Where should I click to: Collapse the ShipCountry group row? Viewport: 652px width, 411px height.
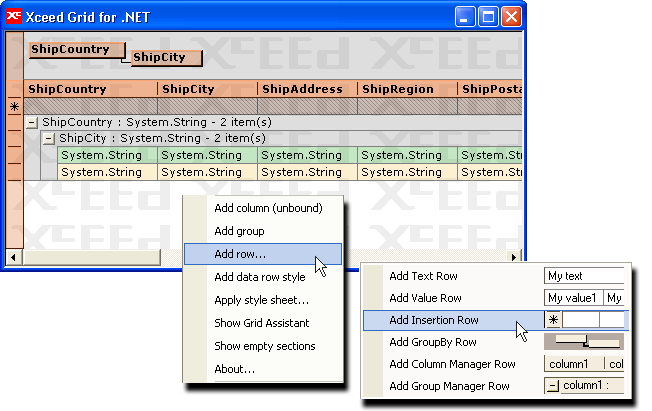[32, 123]
